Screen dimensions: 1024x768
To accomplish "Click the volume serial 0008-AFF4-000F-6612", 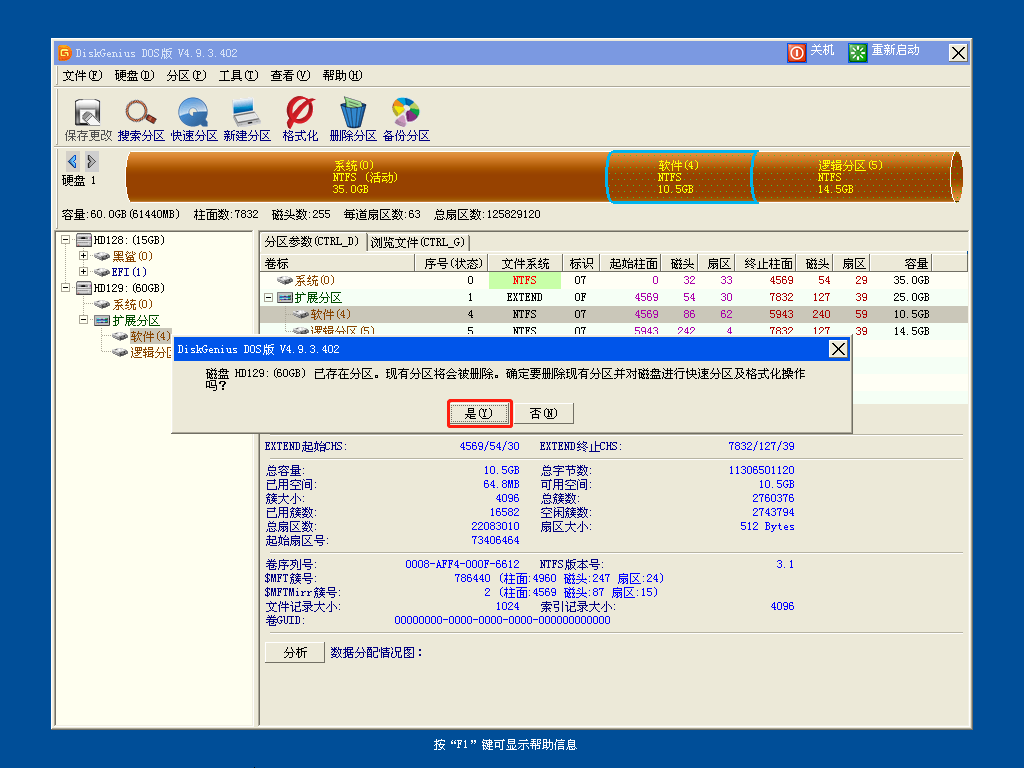I will 462,564.
